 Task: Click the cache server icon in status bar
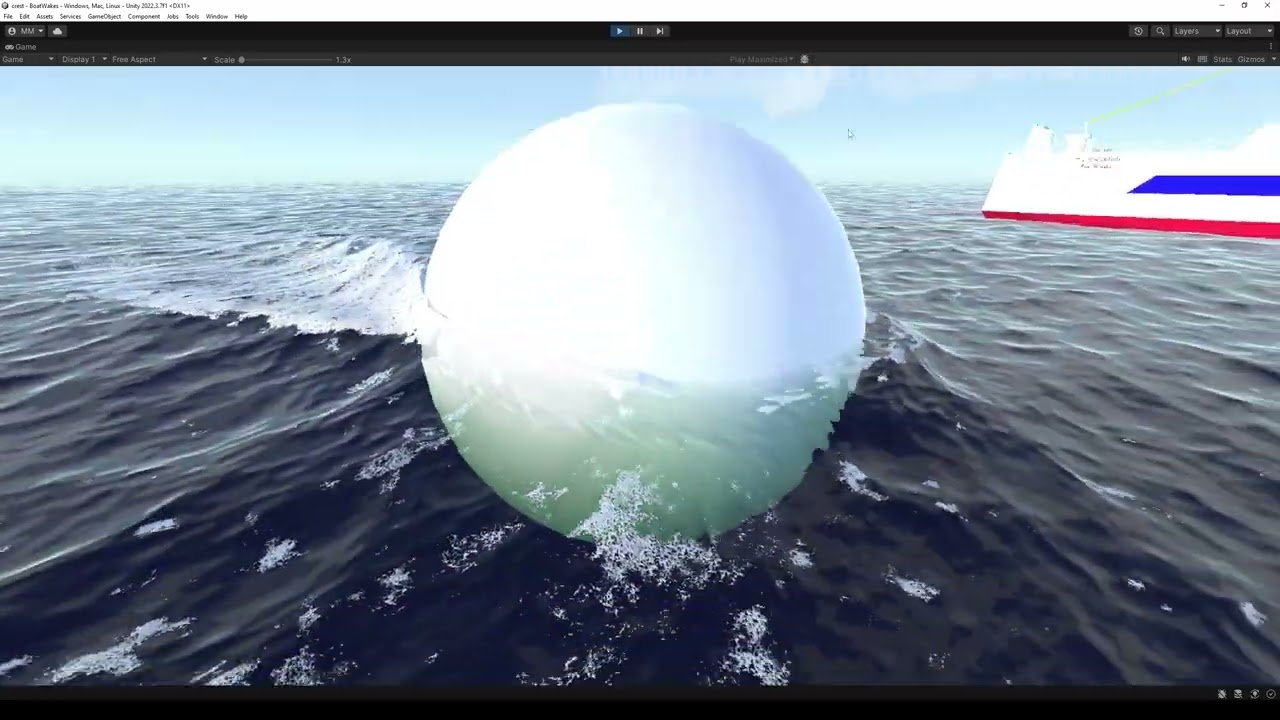[x=1238, y=694]
